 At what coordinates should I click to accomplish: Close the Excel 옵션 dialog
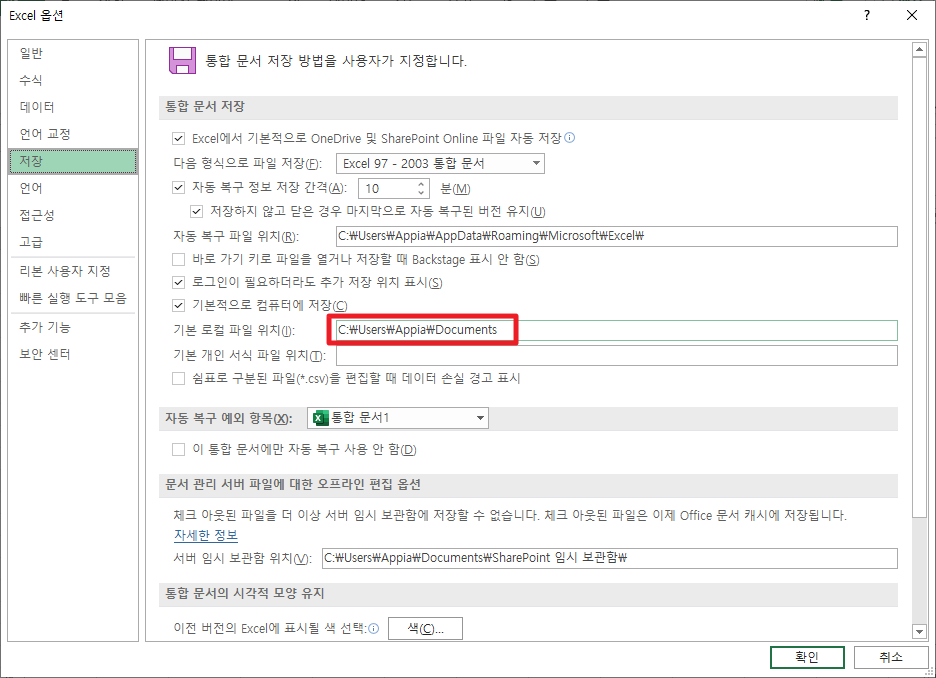[x=912, y=15]
